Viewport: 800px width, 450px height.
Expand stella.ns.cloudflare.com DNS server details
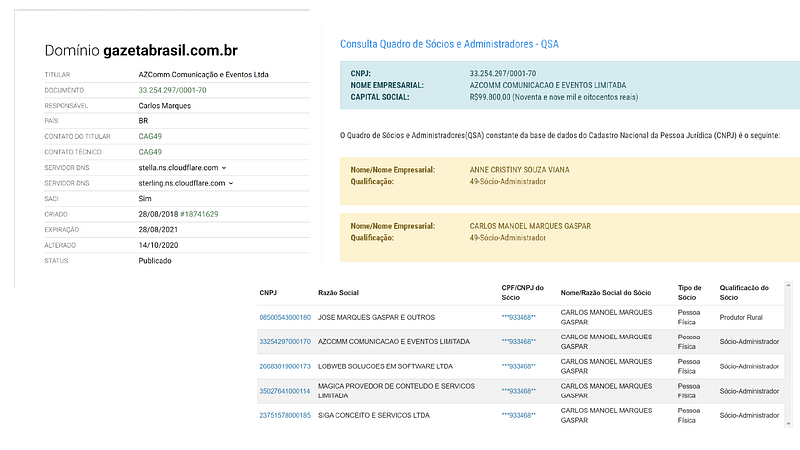224,168
